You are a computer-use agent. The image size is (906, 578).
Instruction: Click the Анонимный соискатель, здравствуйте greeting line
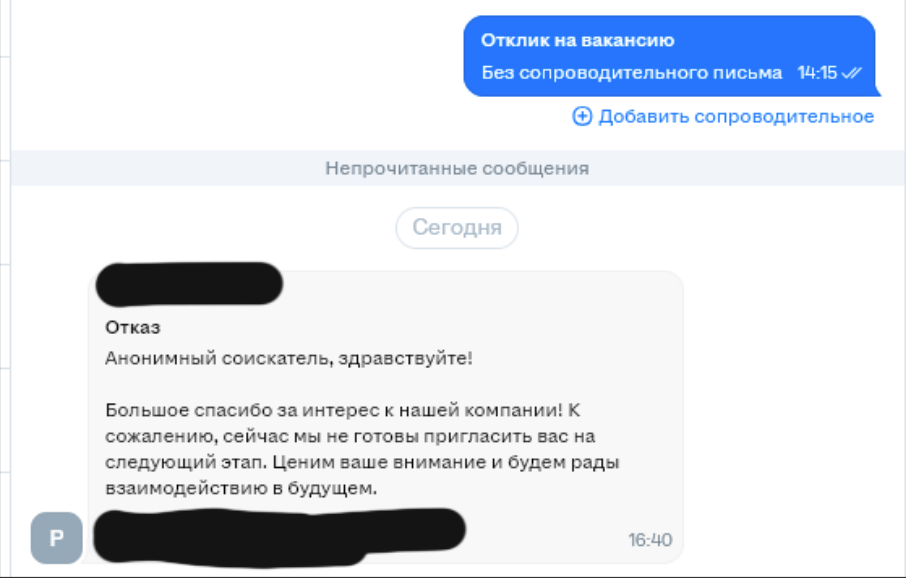coord(288,357)
